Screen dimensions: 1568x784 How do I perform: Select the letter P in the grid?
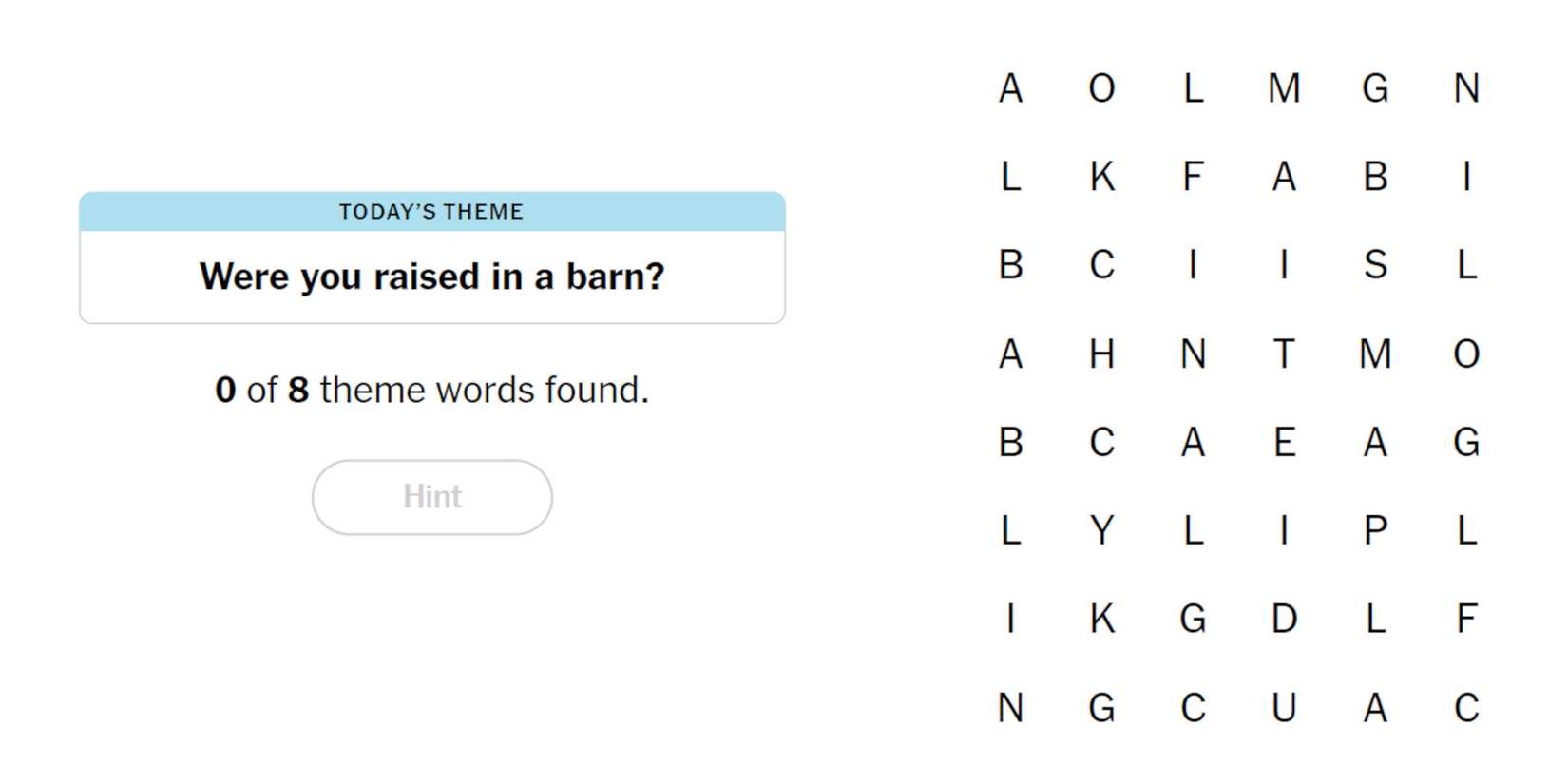1375,530
